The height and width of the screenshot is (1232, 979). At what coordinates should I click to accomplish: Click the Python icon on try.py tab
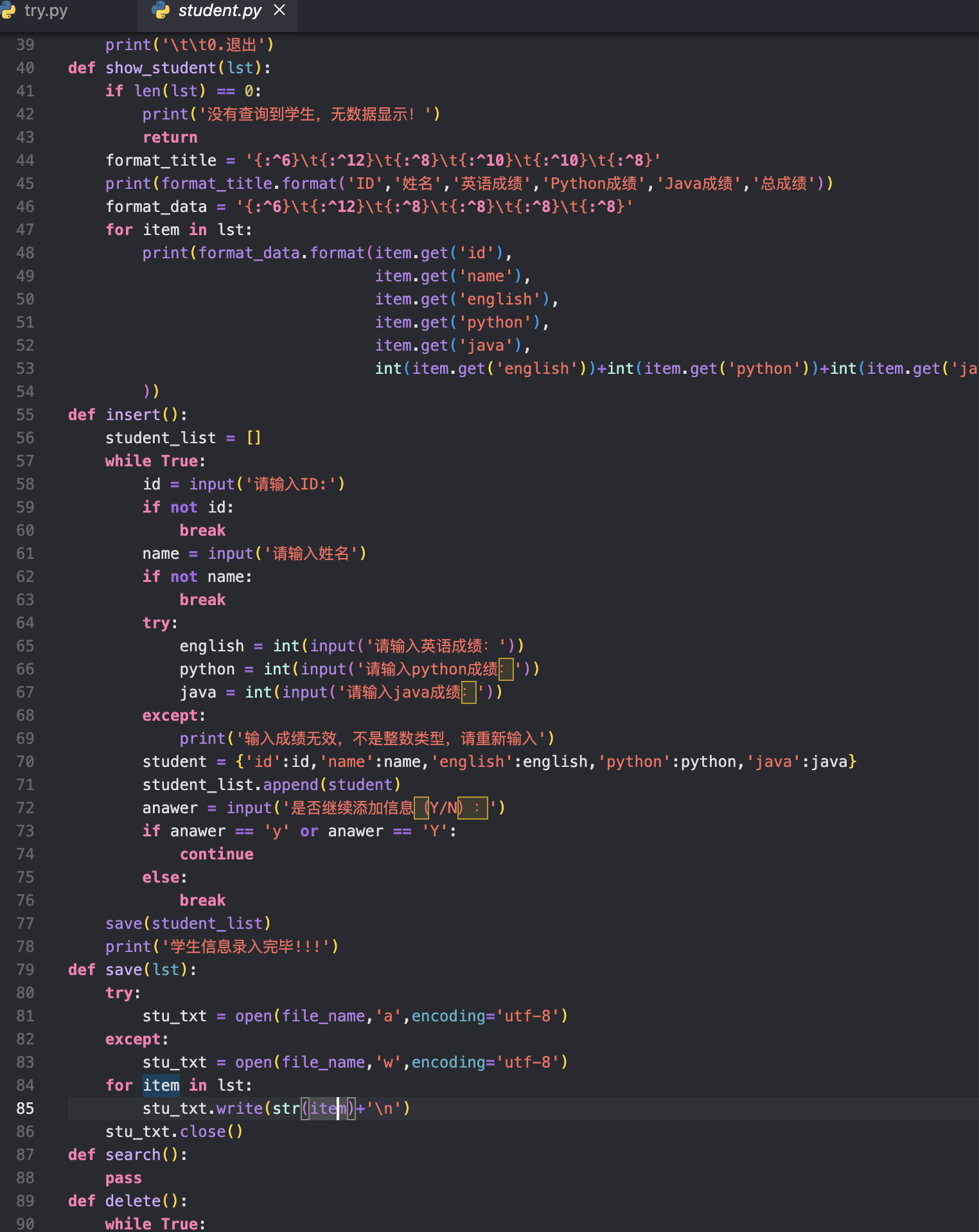[x=8, y=10]
